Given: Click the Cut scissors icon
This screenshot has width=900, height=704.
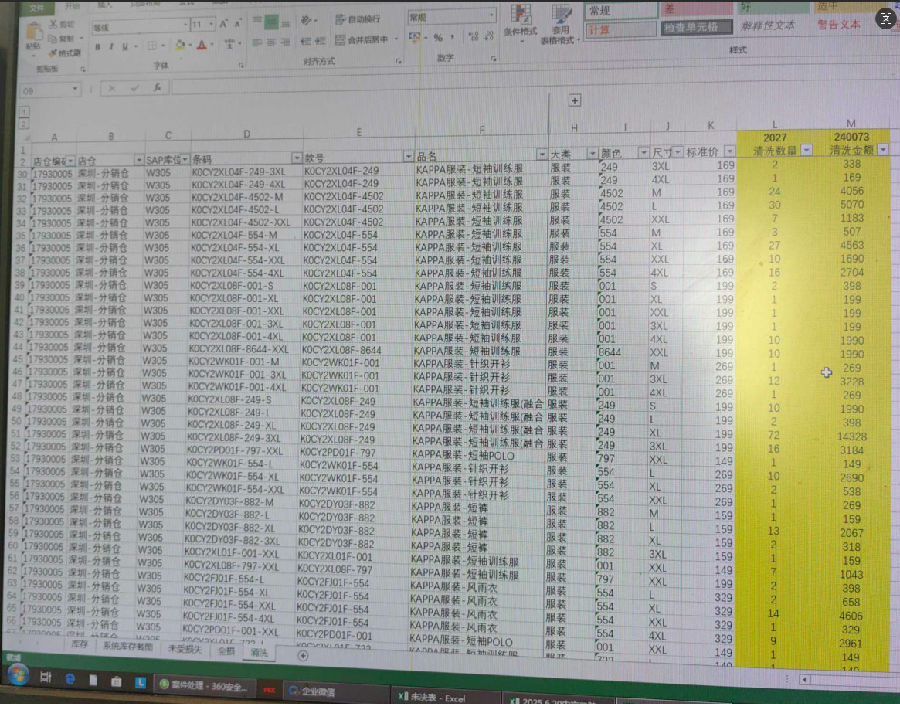Looking at the screenshot, I should 53,24.
